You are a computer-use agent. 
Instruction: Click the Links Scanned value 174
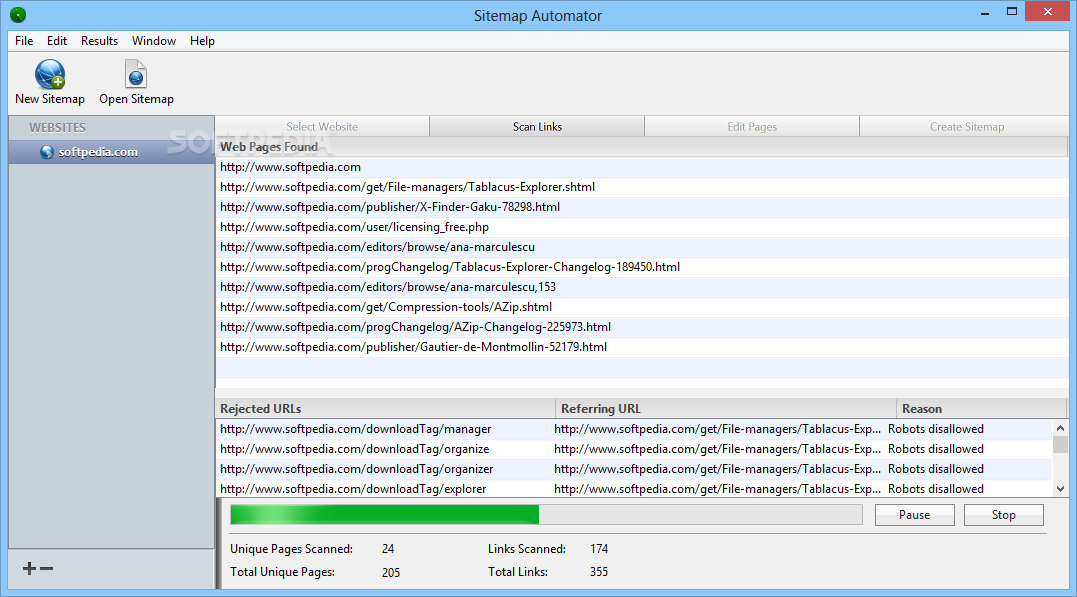coord(599,549)
